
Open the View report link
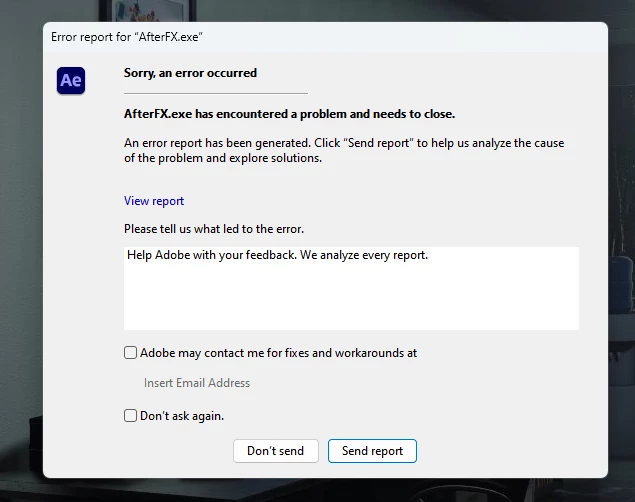point(154,201)
